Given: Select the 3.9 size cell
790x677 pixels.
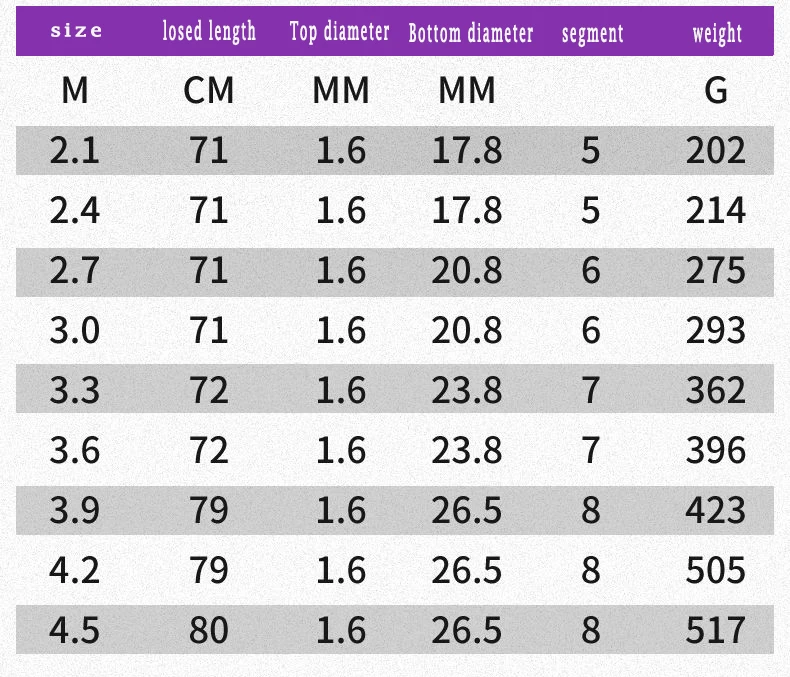Looking at the screenshot, I should click(x=75, y=510).
